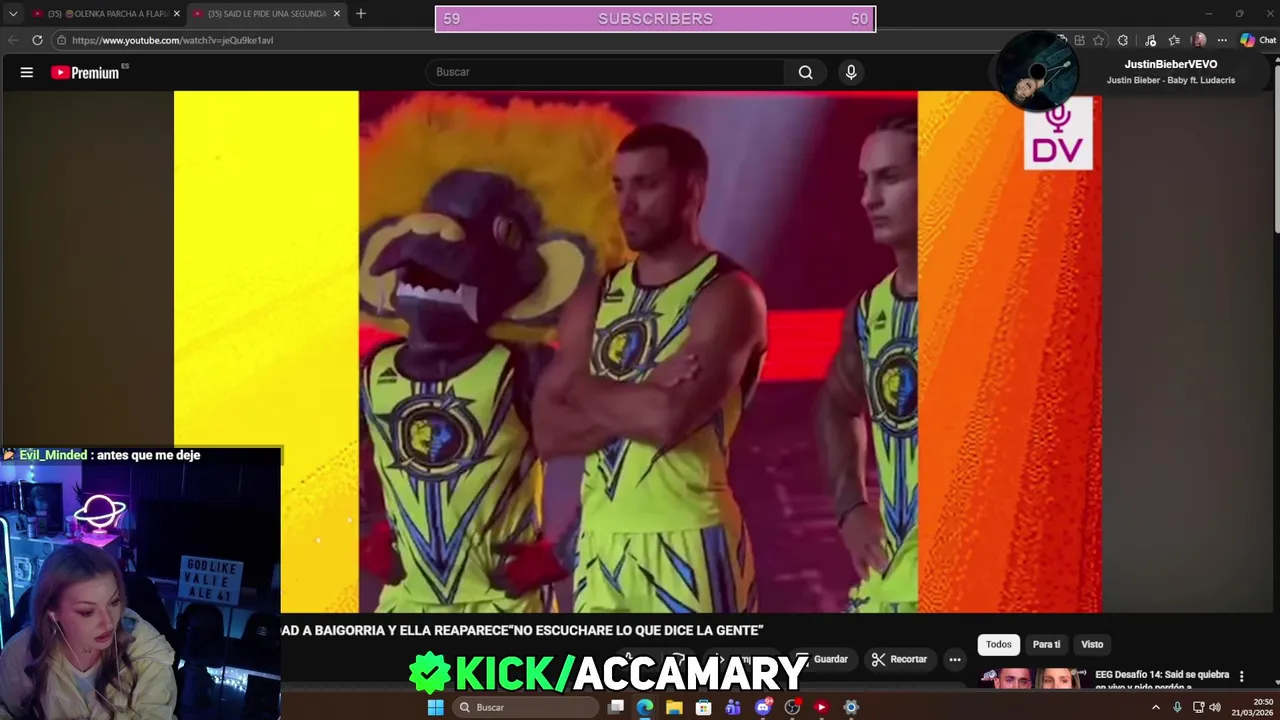Close the SAID LE PIDE UNA SEGUNDA tab

click(x=337, y=14)
